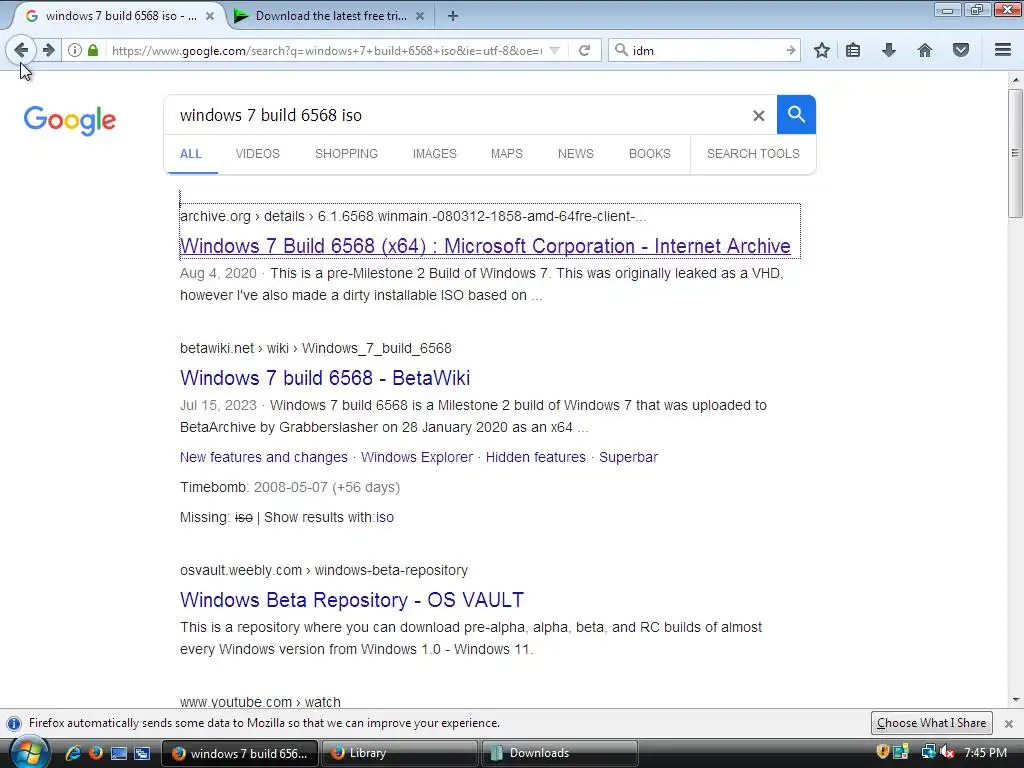Select the VIDEOS results tab
The image size is (1024, 768).
[x=257, y=153]
